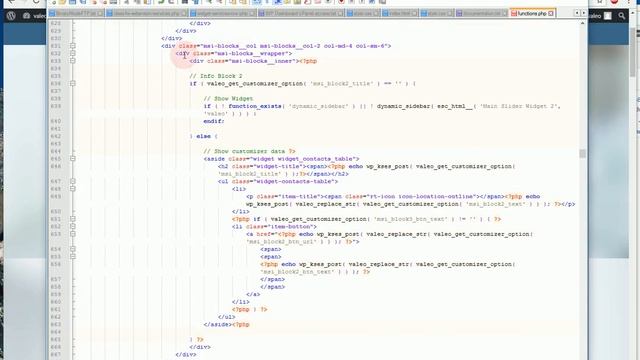Click the editor scroll-up arrow
This screenshot has height=360, width=640.
(582, 23)
